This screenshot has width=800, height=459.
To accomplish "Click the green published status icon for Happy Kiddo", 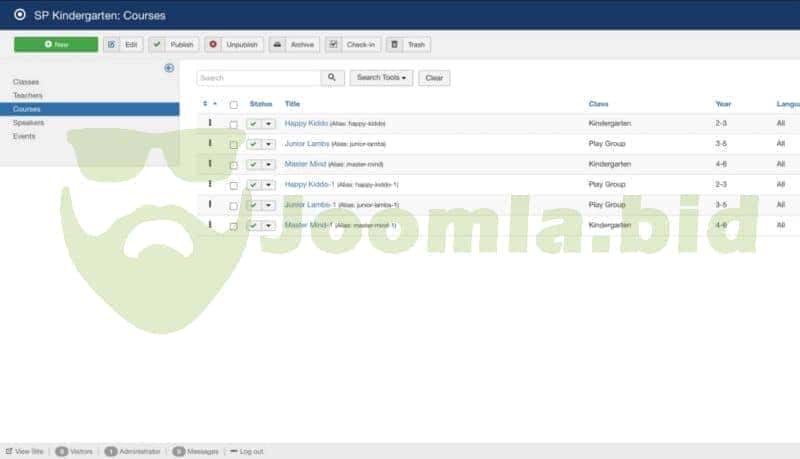I will click(254, 124).
